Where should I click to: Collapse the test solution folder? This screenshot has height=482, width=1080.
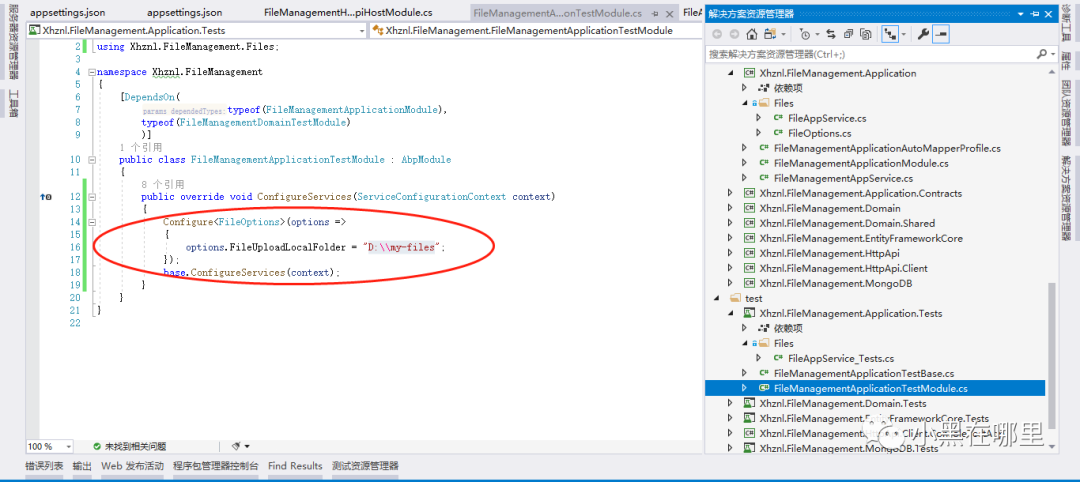(x=717, y=299)
